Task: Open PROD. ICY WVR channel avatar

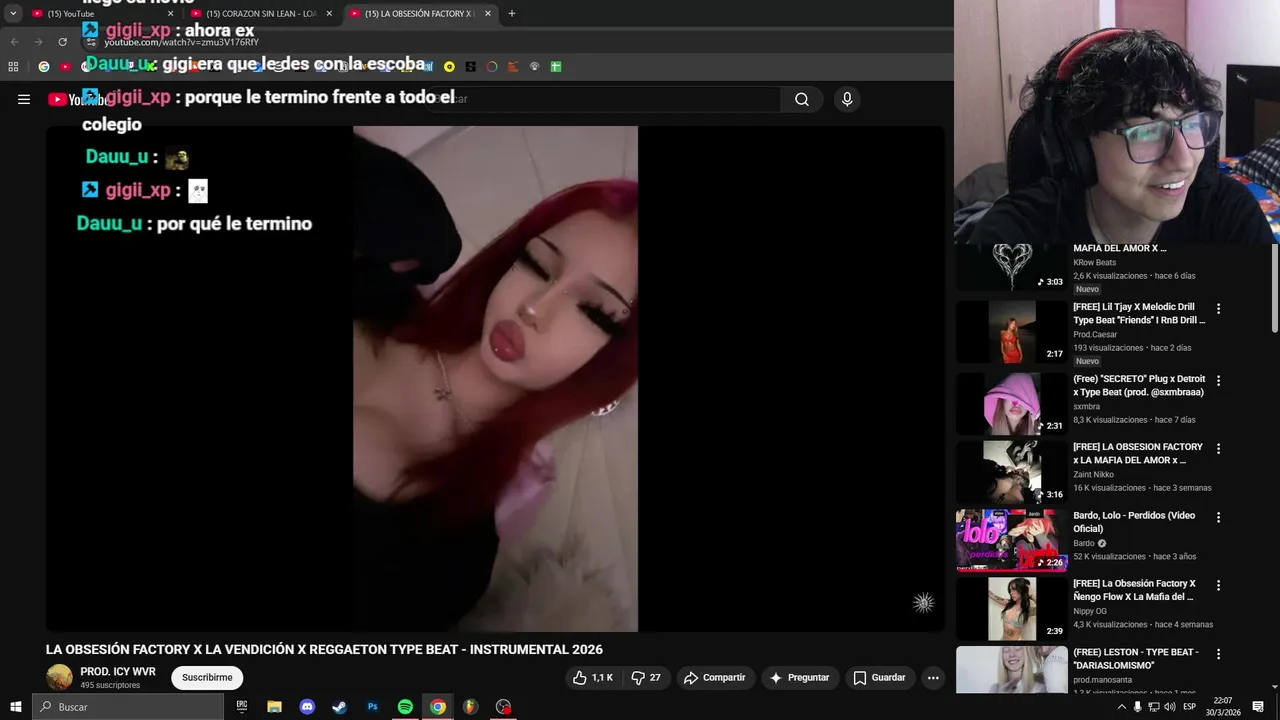Action: click(59, 677)
